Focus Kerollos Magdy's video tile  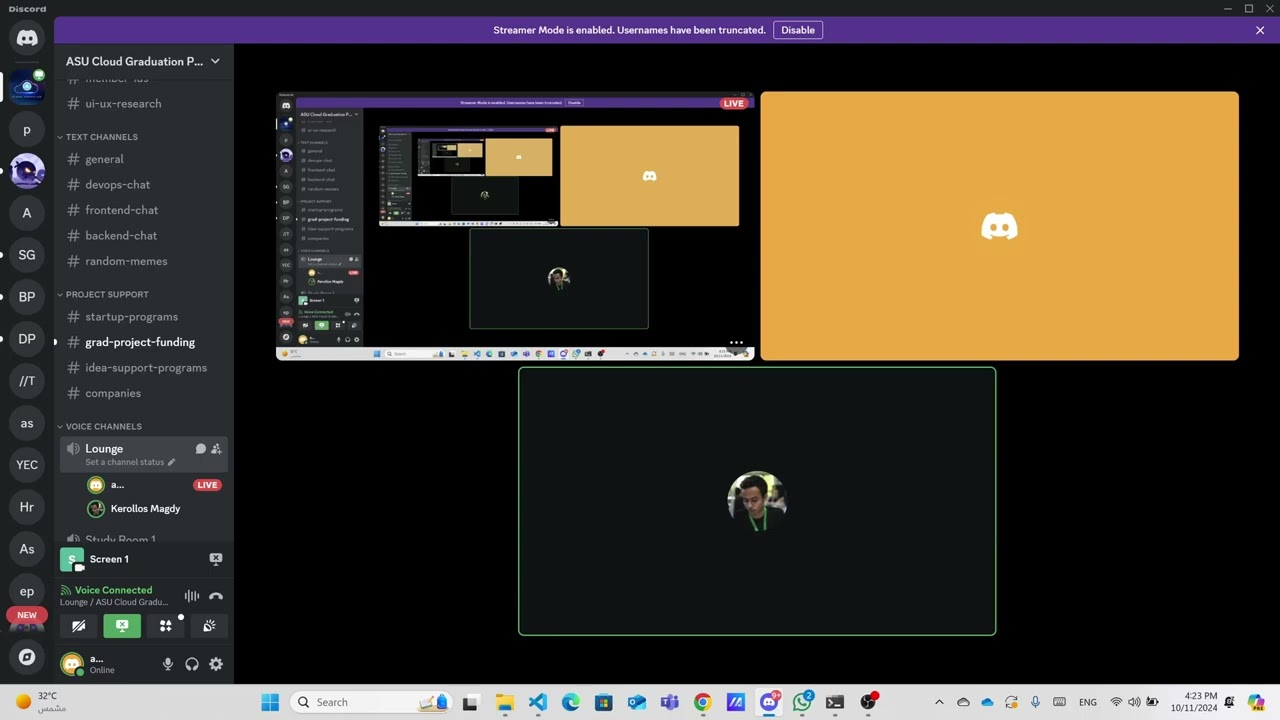[x=757, y=501]
